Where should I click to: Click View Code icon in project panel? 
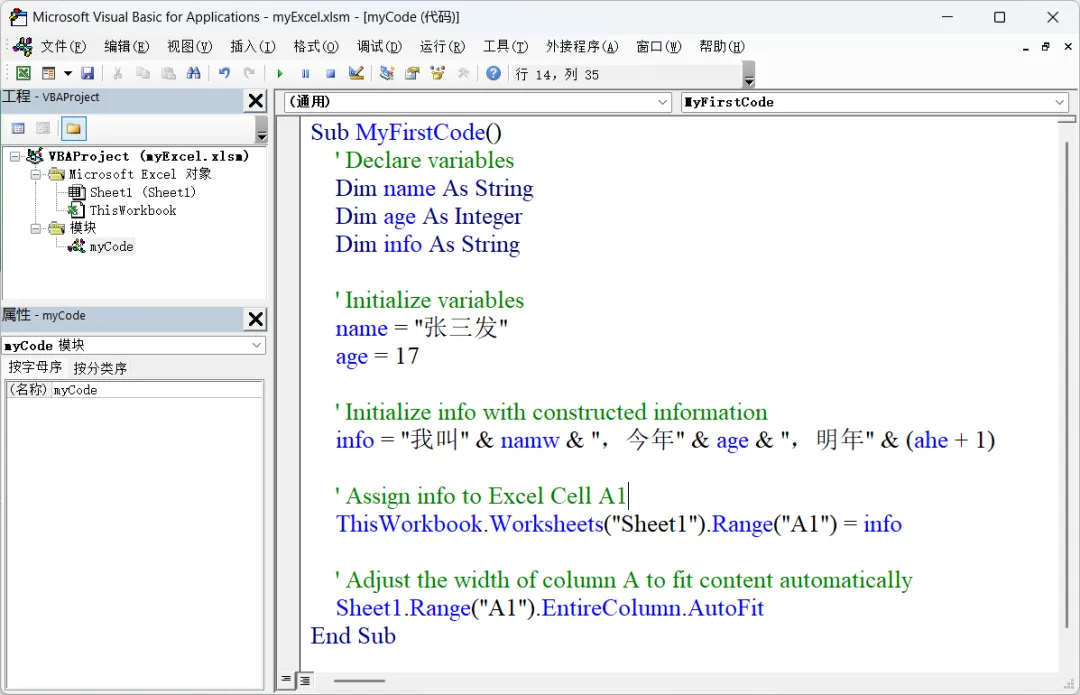(19, 128)
